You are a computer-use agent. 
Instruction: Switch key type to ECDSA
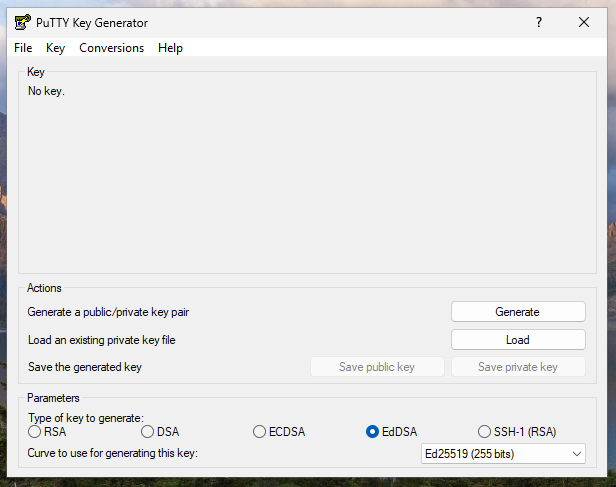coord(260,432)
